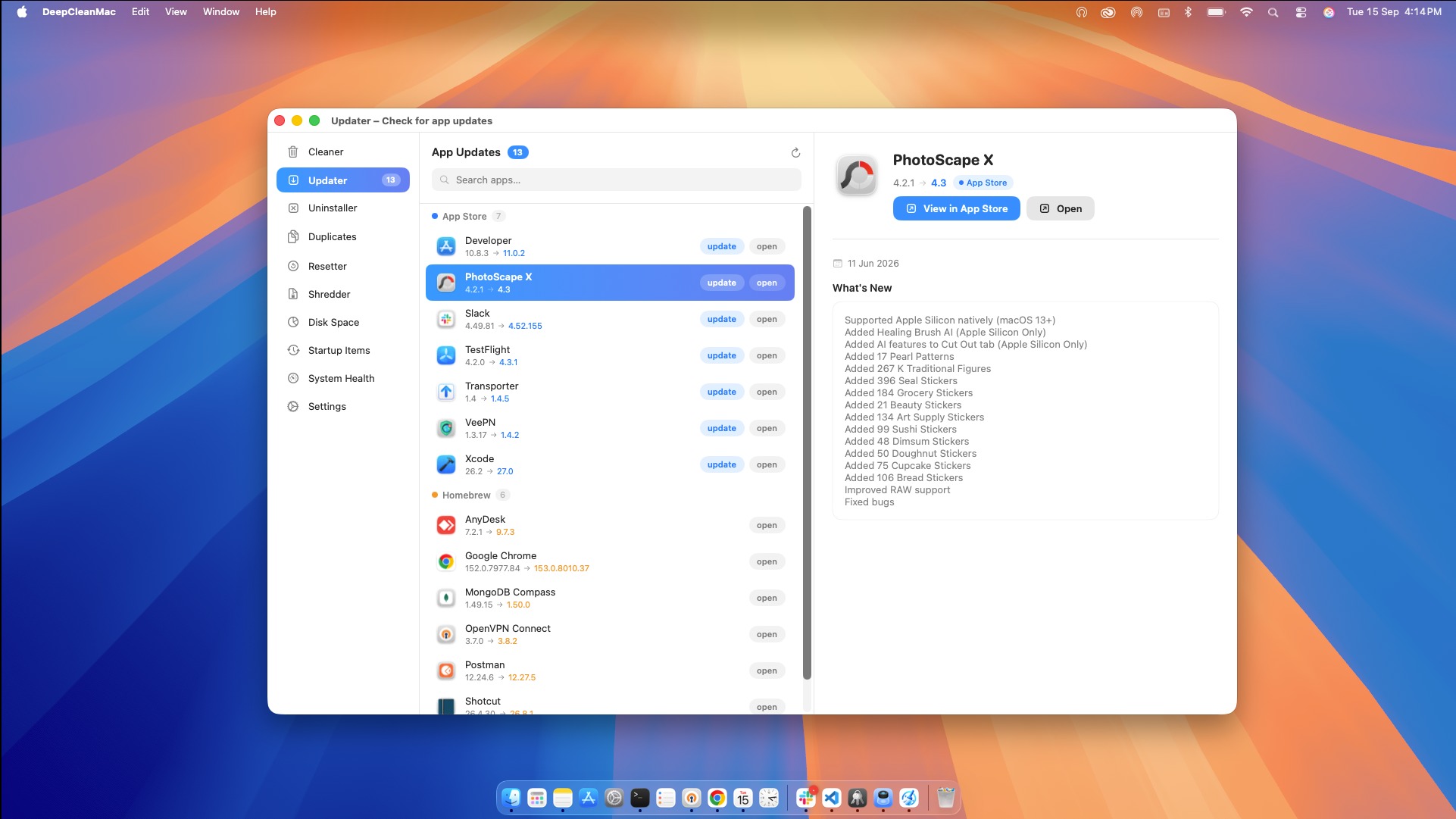1456x819 pixels.
Task: Click open in the Xcode row
Action: [767, 464]
